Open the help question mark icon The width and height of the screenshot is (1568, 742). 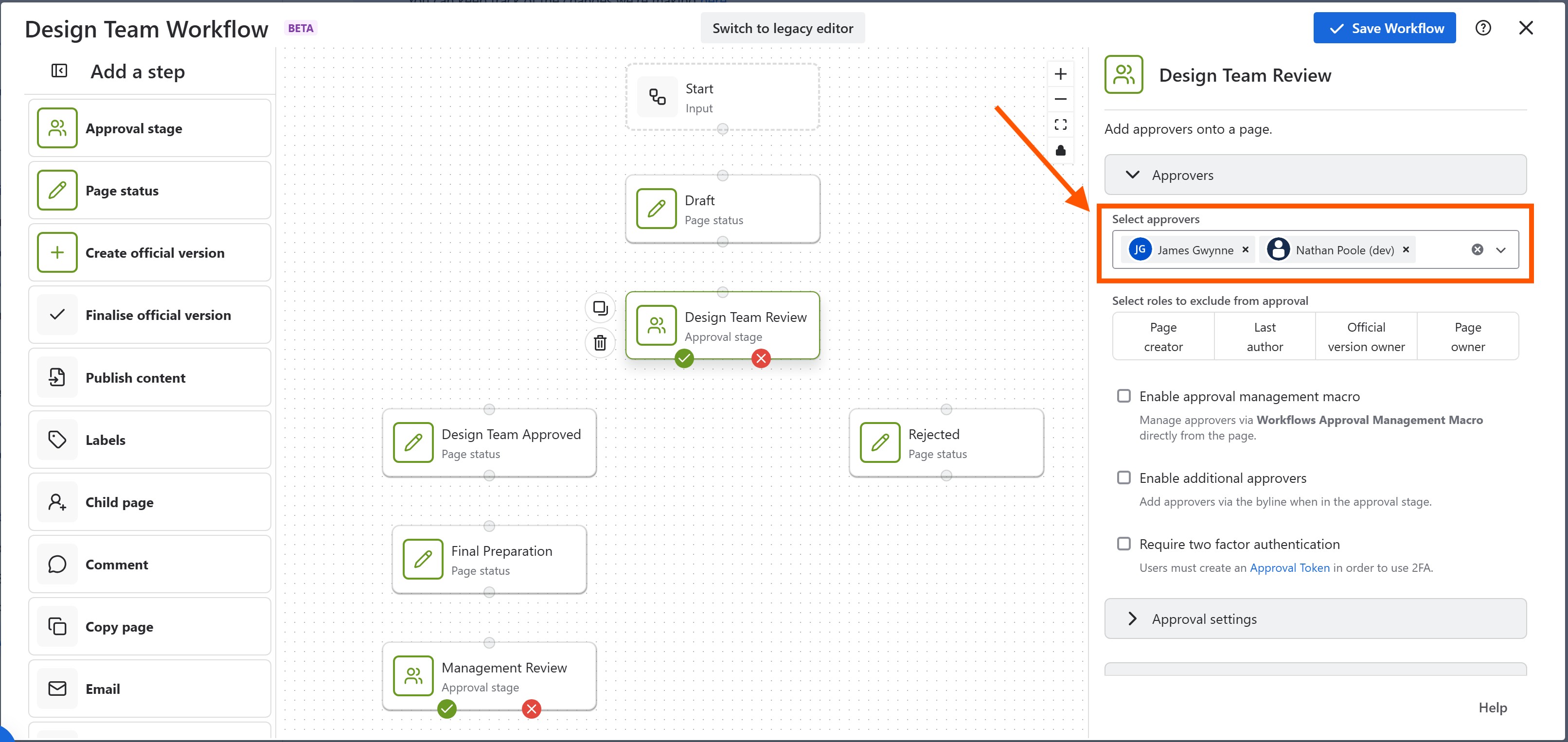click(x=1483, y=28)
